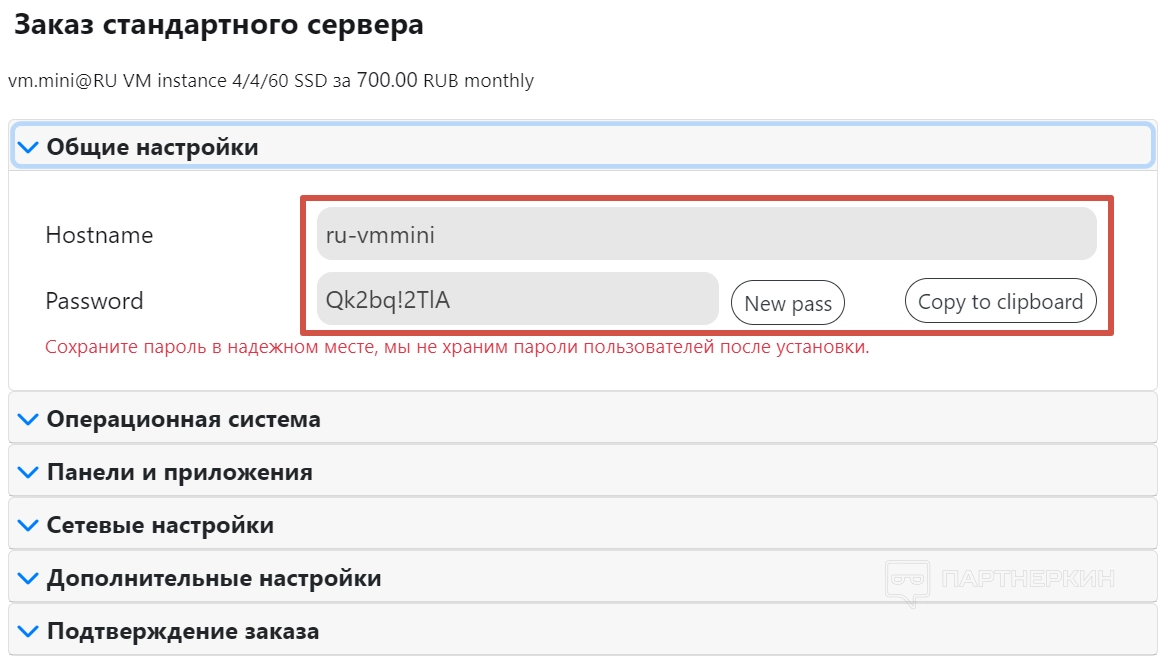This screenshot has height=661, width=1166.
Task: Collapse the Общие настройки section chevron
Action: coord(29,148)
